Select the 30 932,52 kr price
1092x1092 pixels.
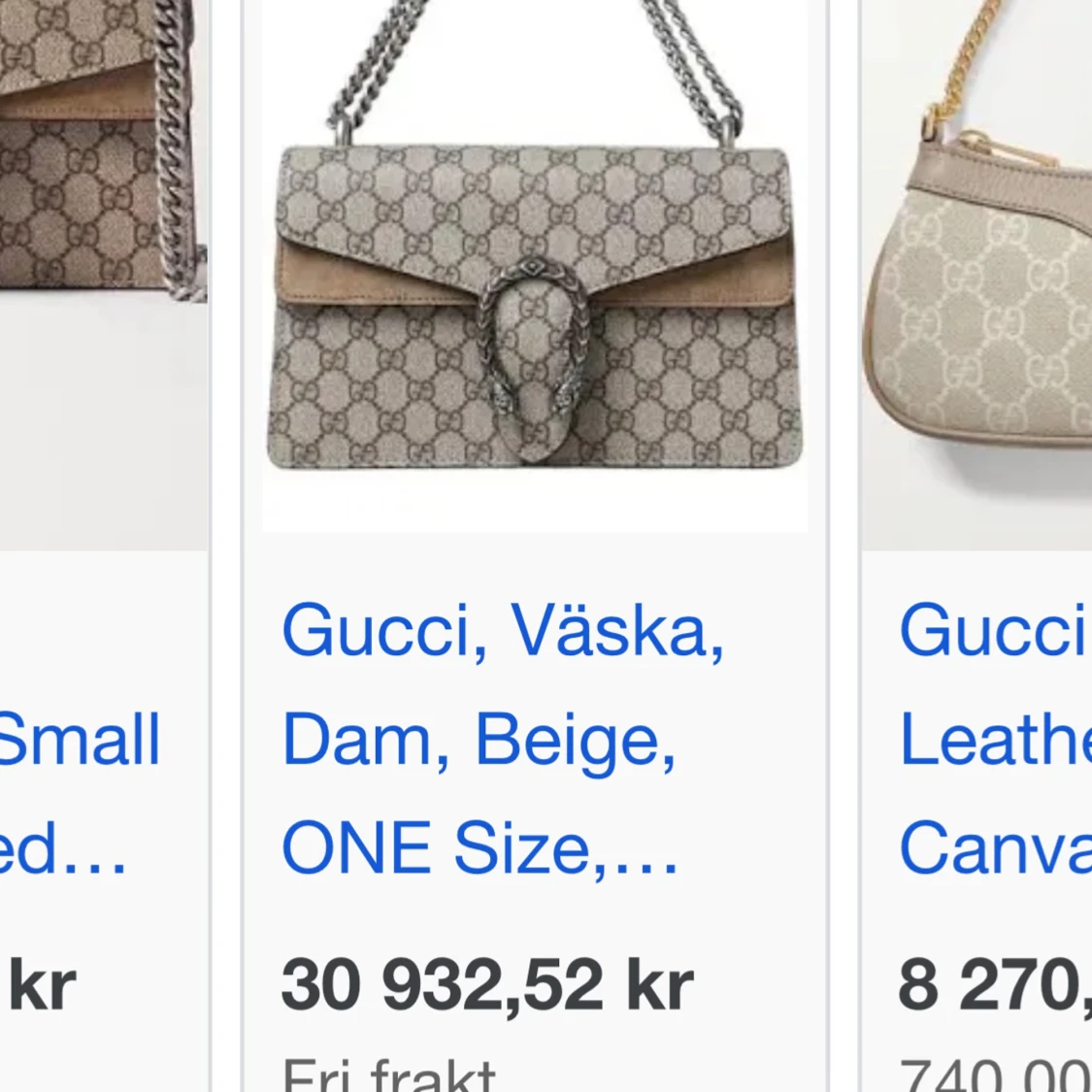tap(487, 985)
